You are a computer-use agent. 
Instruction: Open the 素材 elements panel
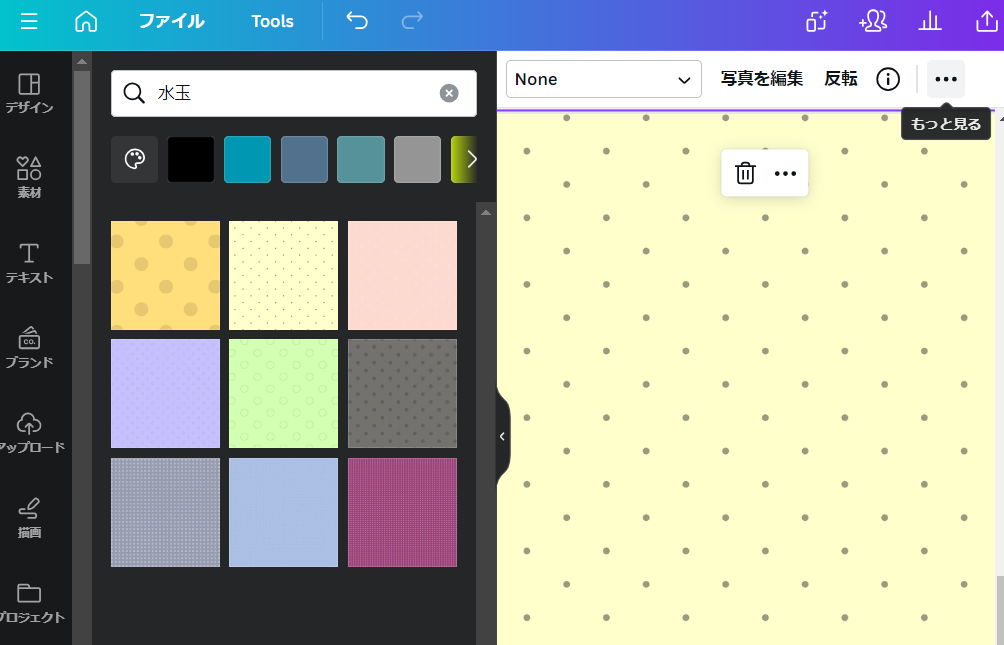[x=29, y=177]
